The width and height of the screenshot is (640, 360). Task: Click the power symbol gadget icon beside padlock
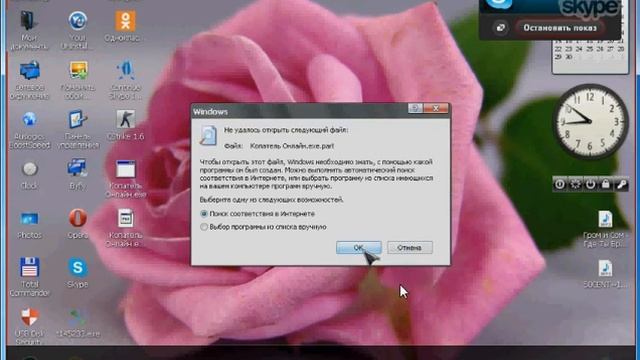pyautogui.click(x=590, y=184)
